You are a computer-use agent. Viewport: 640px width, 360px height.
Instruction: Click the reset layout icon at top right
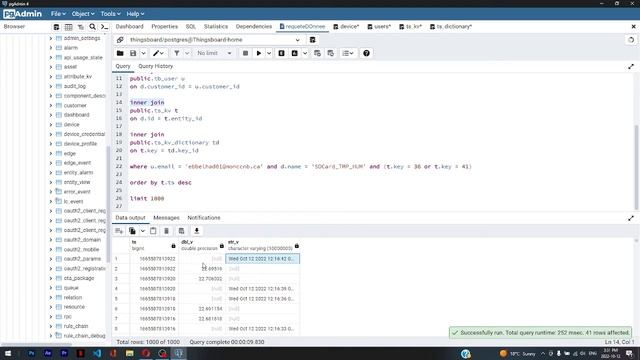point(631,40)
